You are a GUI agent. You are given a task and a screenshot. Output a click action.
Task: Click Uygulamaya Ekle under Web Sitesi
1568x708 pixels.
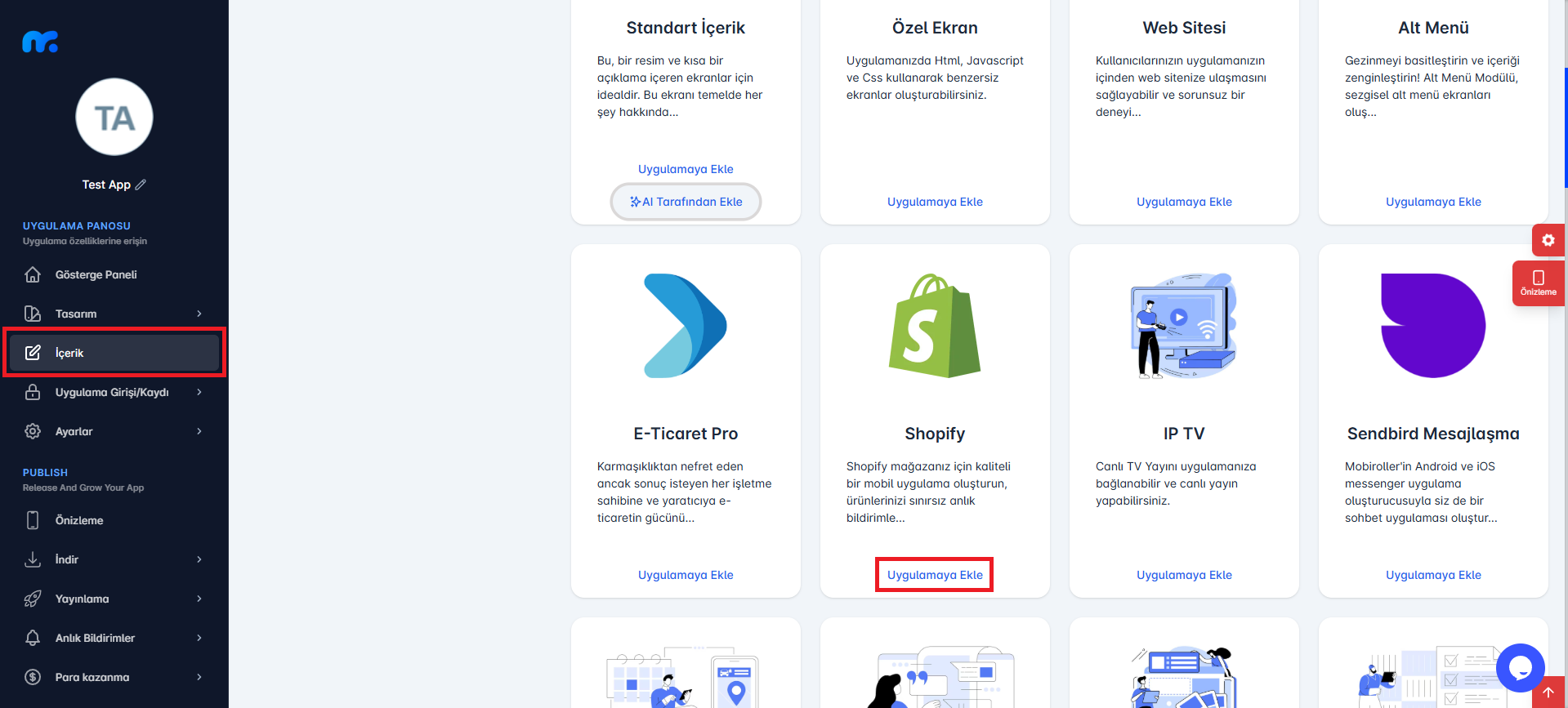point(1184,202)
